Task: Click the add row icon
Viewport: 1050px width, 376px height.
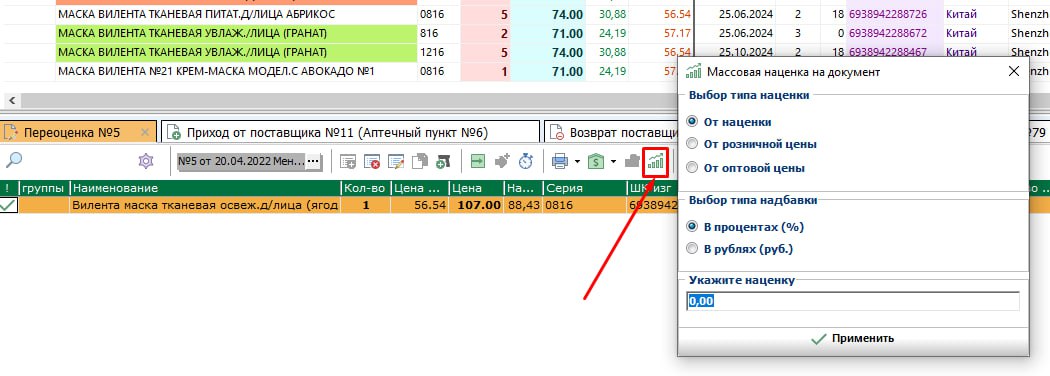Action: (348, 161)
